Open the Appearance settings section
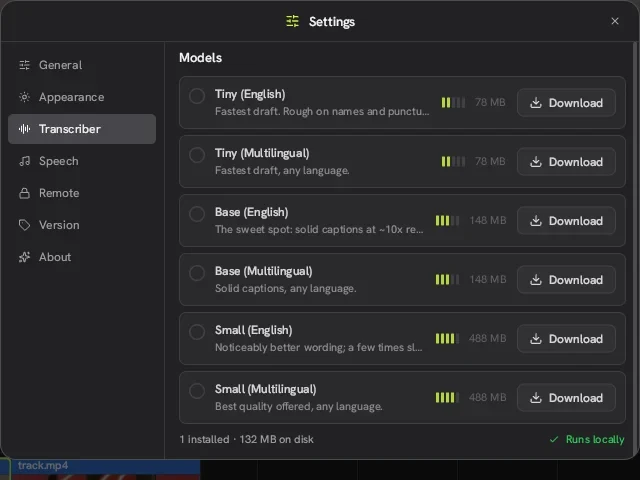This screenshot has height=480, width=640. click(82, 97)
